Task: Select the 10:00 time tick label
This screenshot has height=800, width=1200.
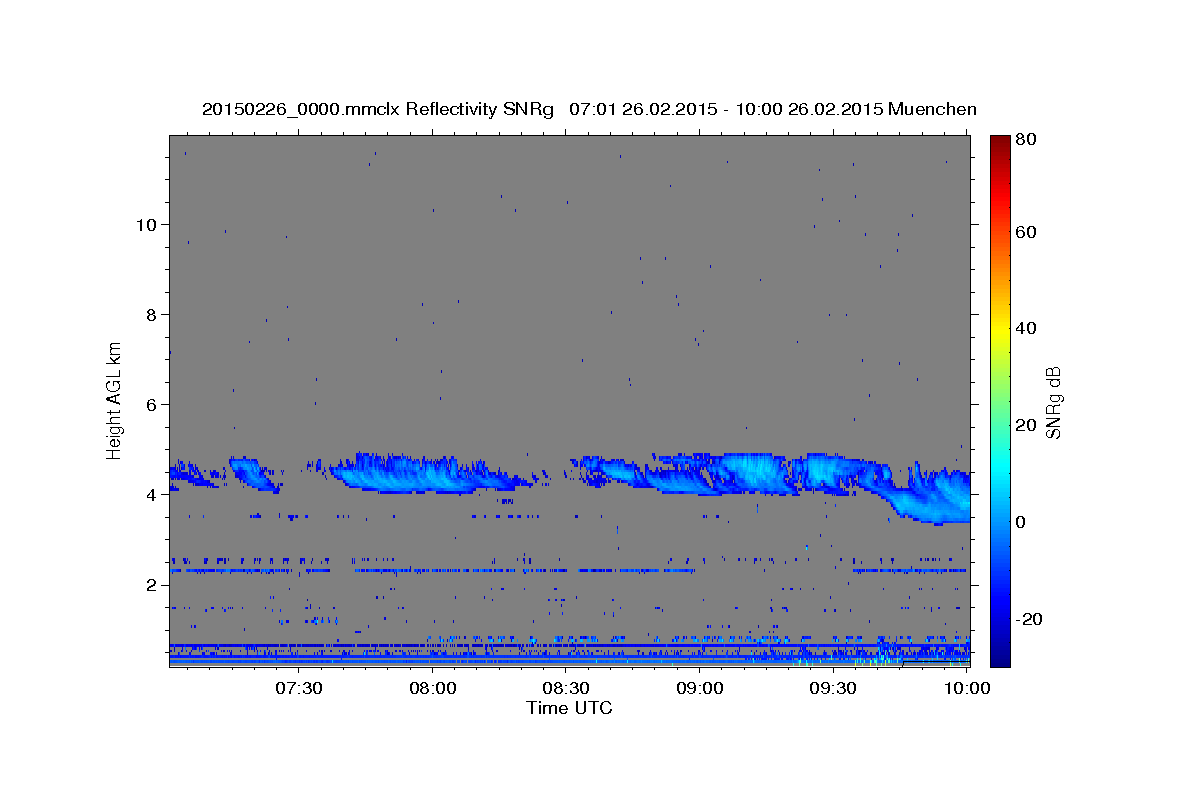Action: [x=967, y=688]
